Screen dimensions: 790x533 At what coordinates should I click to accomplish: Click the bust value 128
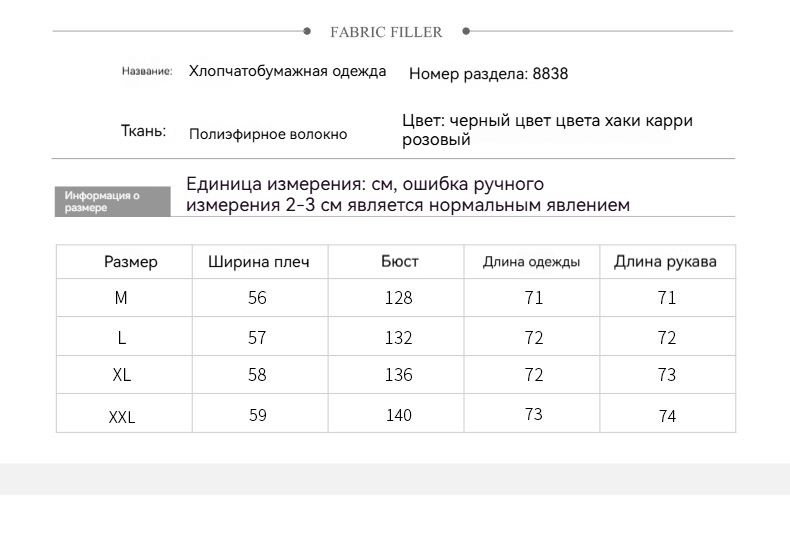399,298
